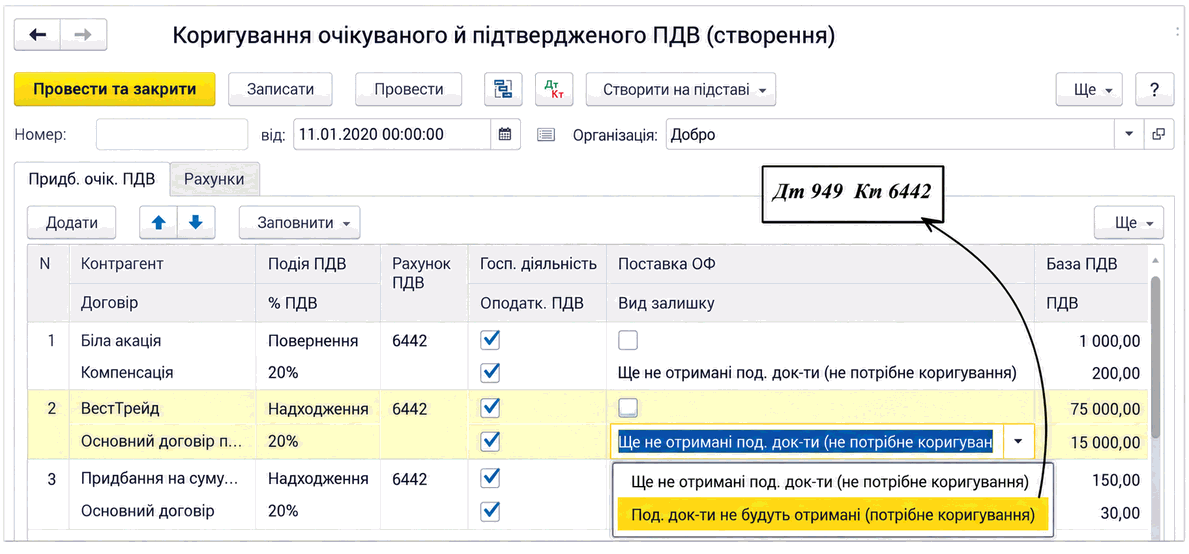Click the 200,00 VAT amount

(1115, 373)
